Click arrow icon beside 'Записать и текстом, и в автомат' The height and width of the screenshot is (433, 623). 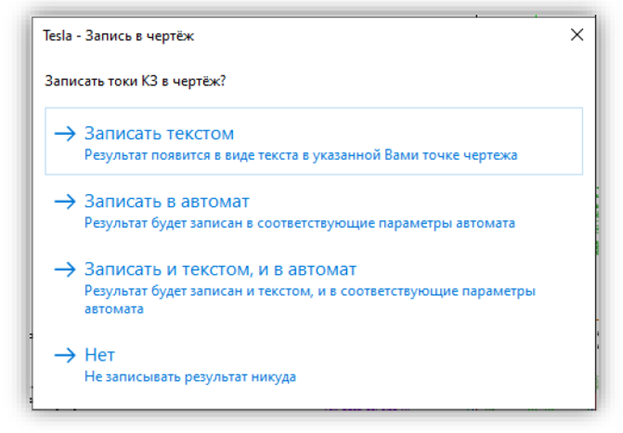65,270
